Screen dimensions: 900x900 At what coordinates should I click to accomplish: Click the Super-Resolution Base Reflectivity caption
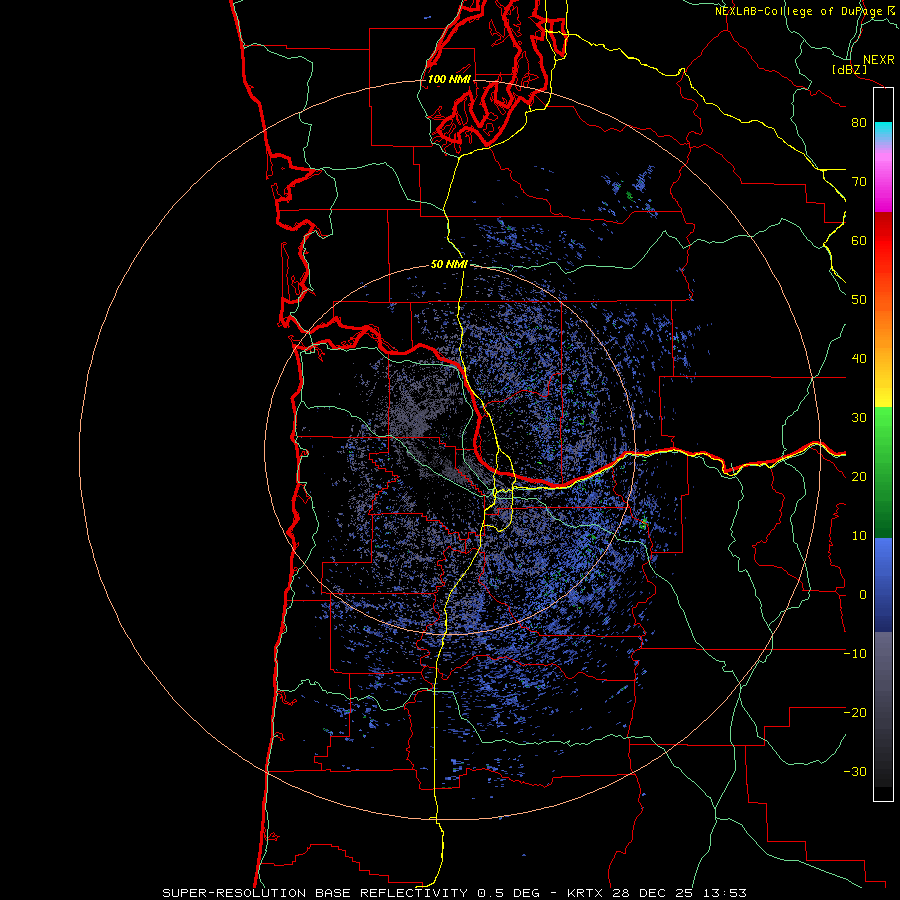click(x=455, y=893)
